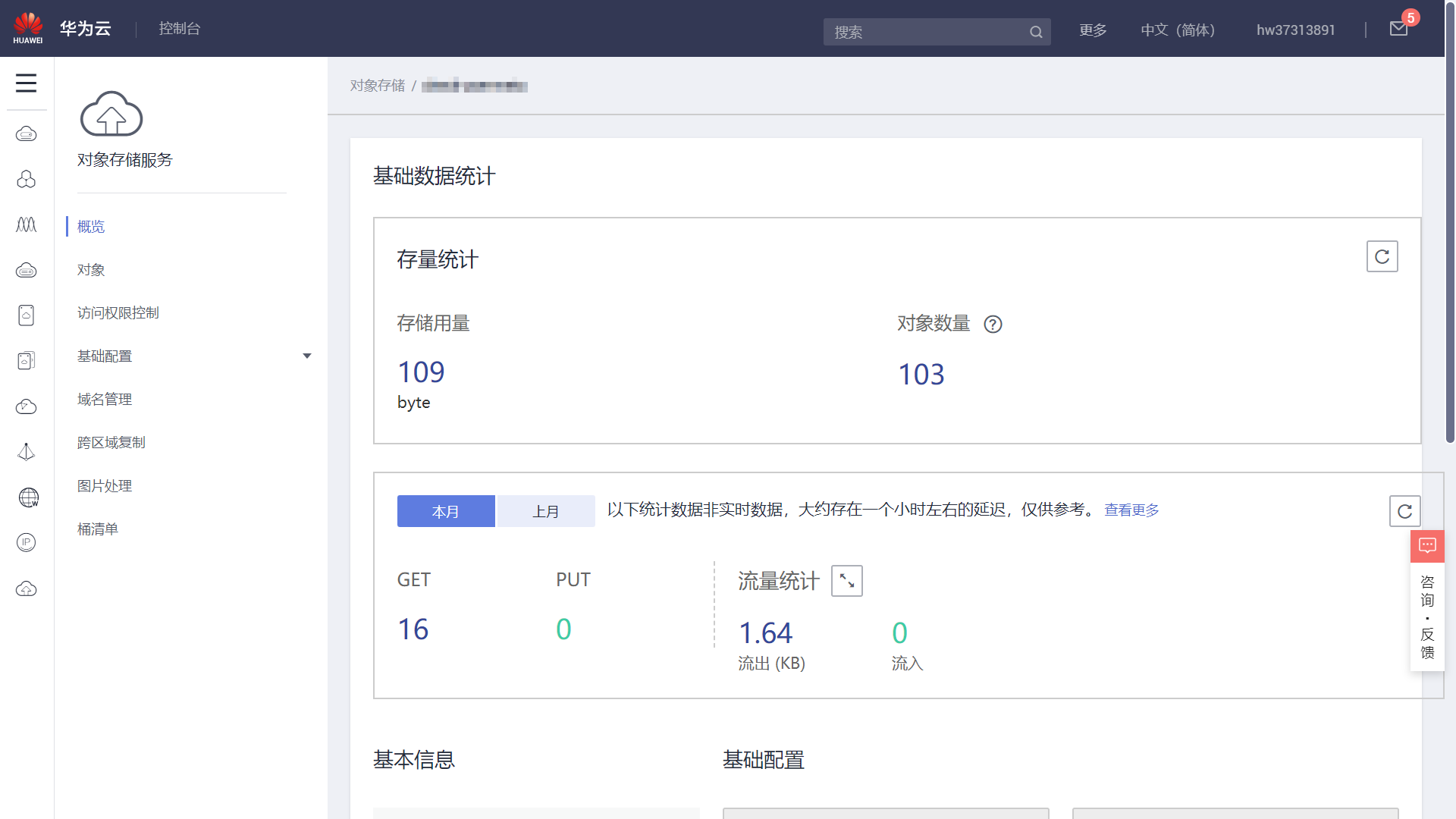The image size is (1456, 819).
Task: Select 概览 in the left menu
Action: pyautogui.click(x=91, y=227)
